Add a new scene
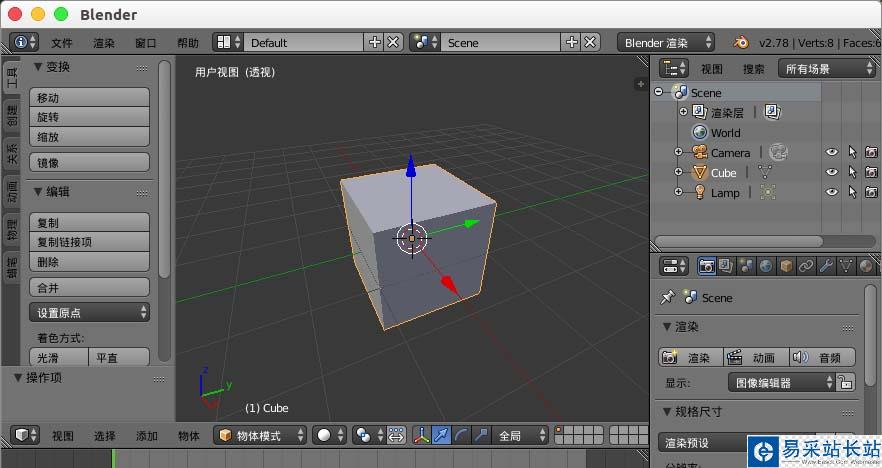Viewport: 882px width, 468px height. click(x=571, y=42)
